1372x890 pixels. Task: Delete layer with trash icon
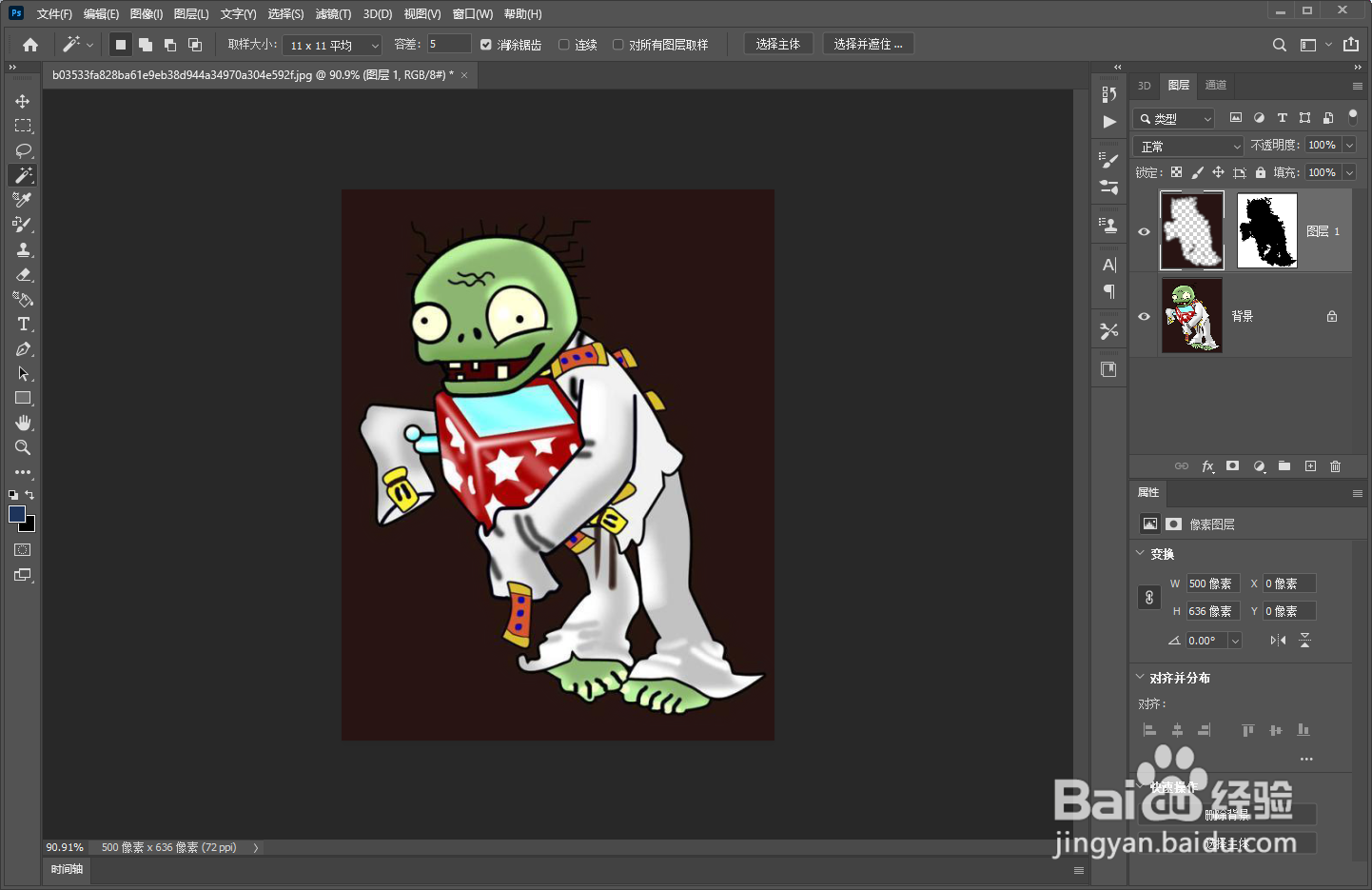pyautogui.click(x=1335, y=466)
